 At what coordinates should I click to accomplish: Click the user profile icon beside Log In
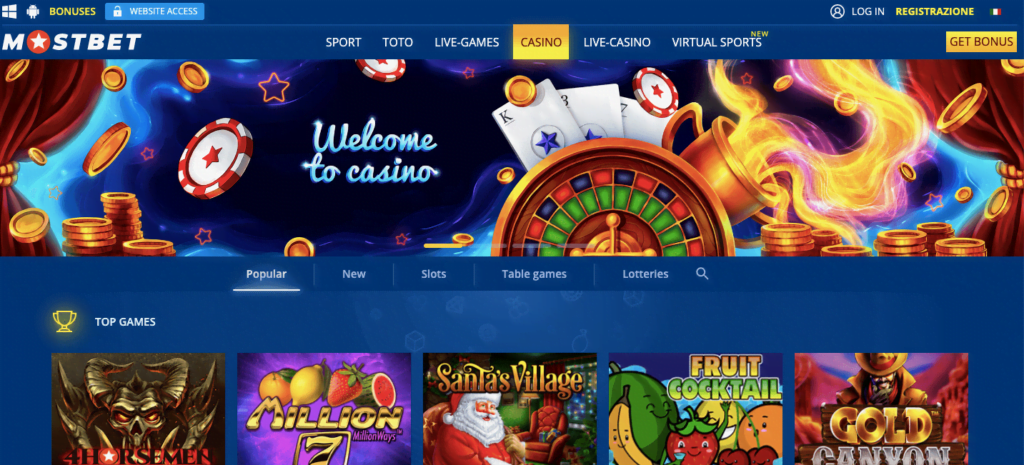coord(837,11)
